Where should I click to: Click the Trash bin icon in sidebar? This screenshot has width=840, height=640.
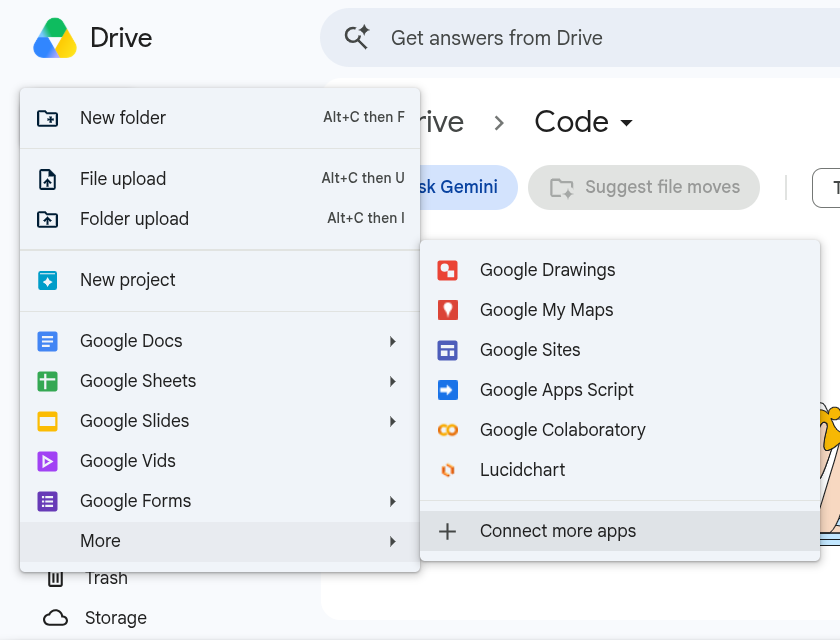(x=55, y=578)
